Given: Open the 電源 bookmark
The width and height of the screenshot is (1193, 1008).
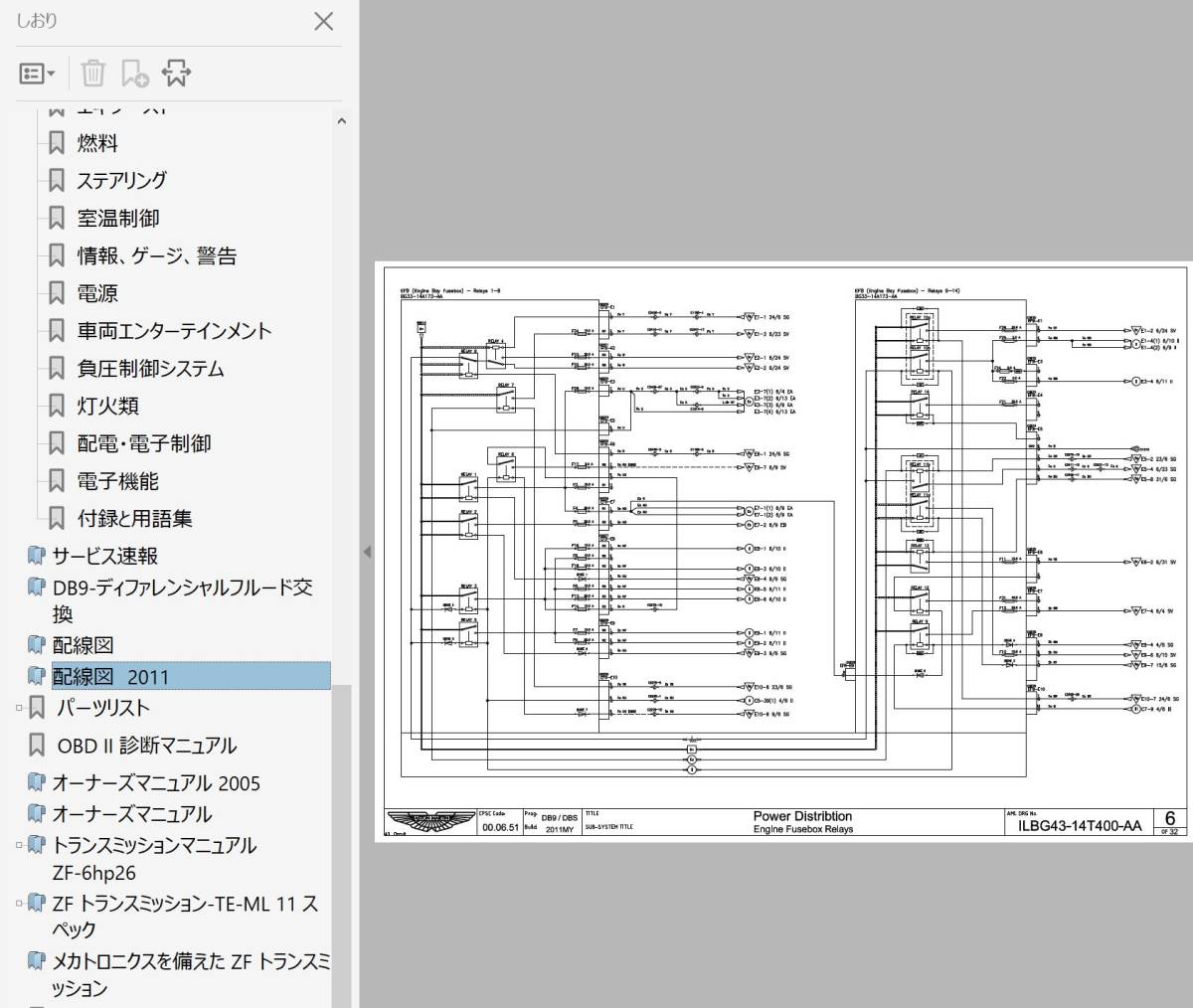Looking at the screenshot, I should click(x=97, y=294).
